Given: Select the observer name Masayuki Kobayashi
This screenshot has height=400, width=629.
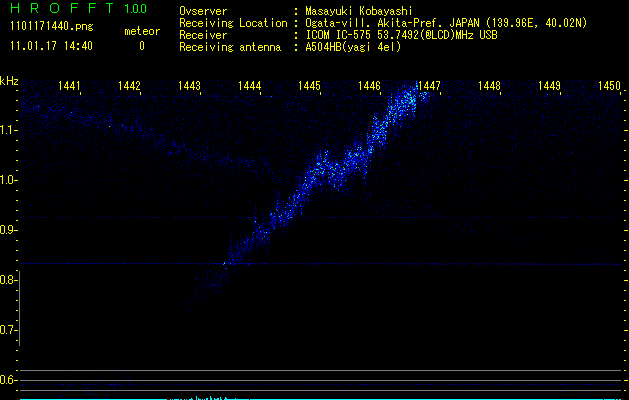Looking at the screenshot, I should pyautogui.click(x=359, y=11).
